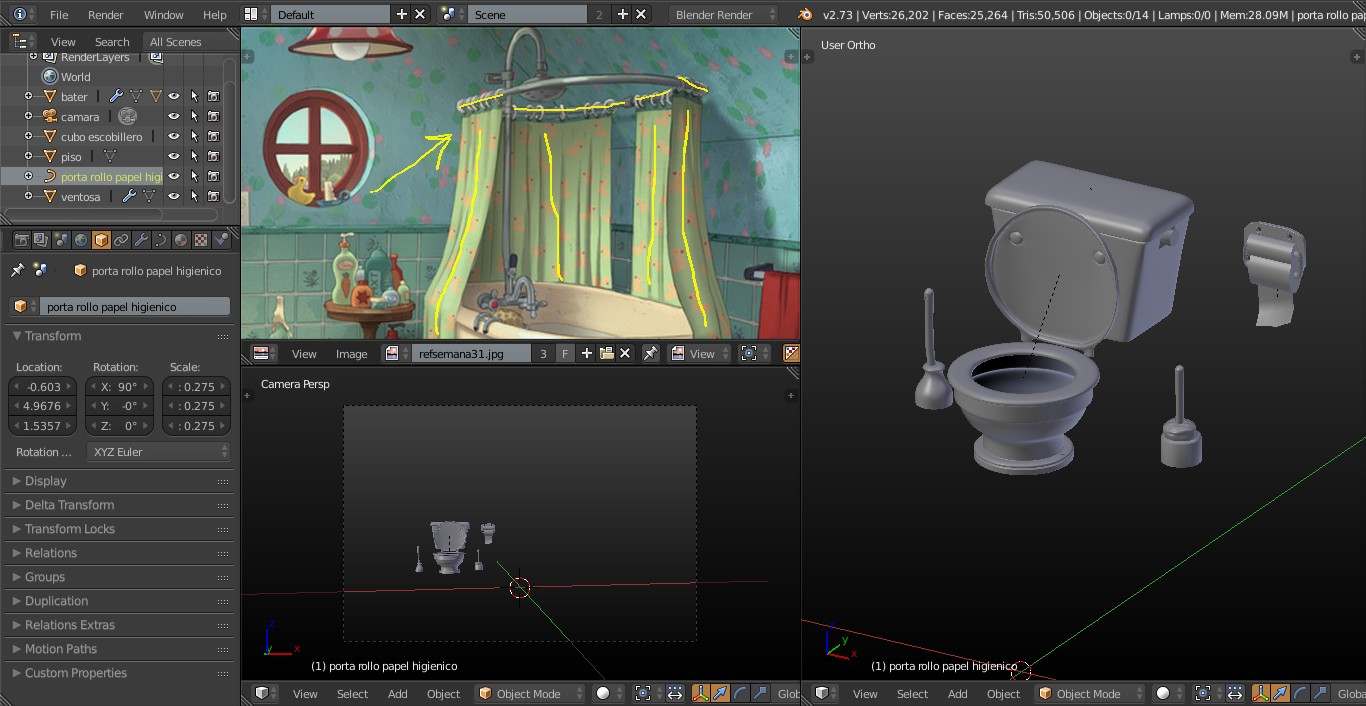Add a new scene with plus button
The image size is (1366, 706).
tap(622, 14)
